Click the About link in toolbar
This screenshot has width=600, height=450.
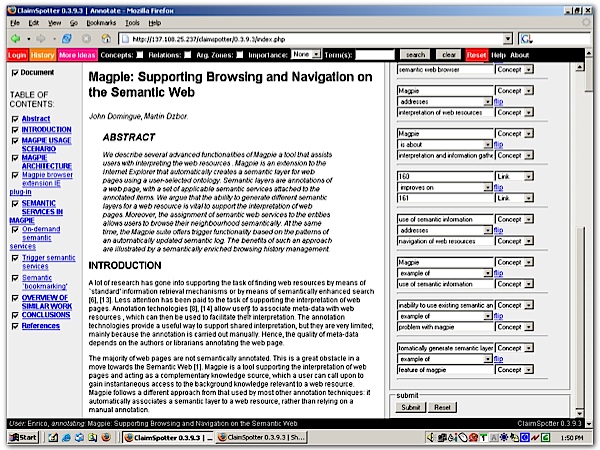(519, 55)
